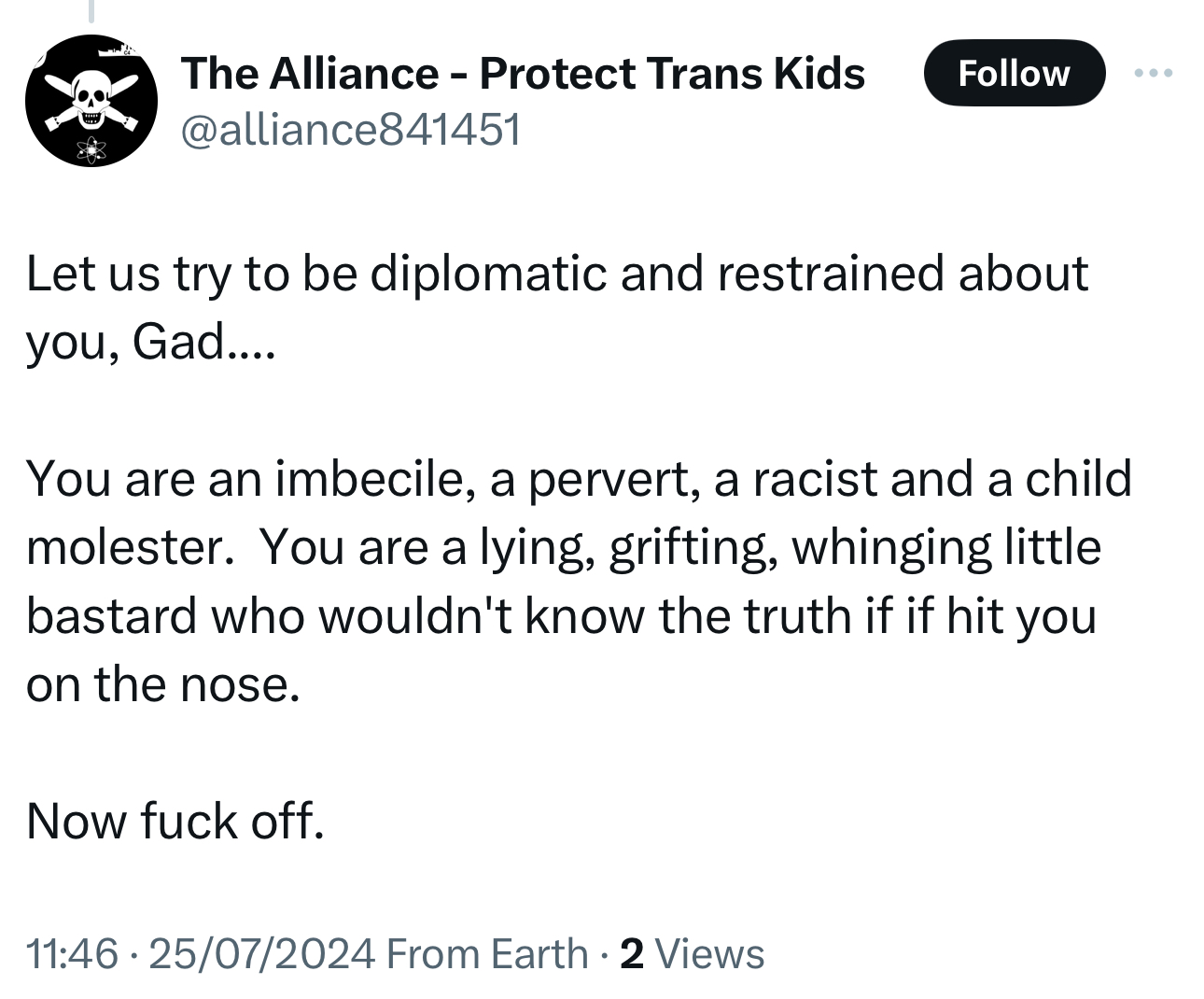This screenshot has width=1204, height=999.
Task: Click the skull graphic in the profile picture
Action: [91, 98]
